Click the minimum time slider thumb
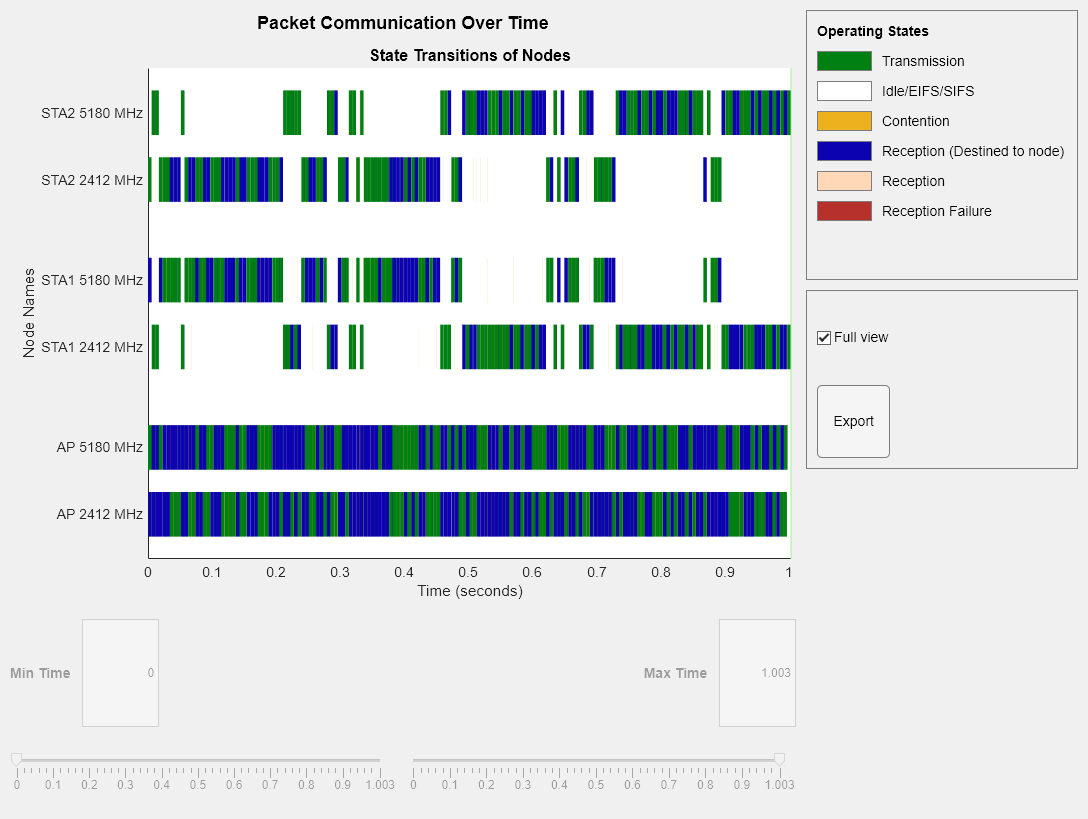1088x819 pixels. coord(16,760)
